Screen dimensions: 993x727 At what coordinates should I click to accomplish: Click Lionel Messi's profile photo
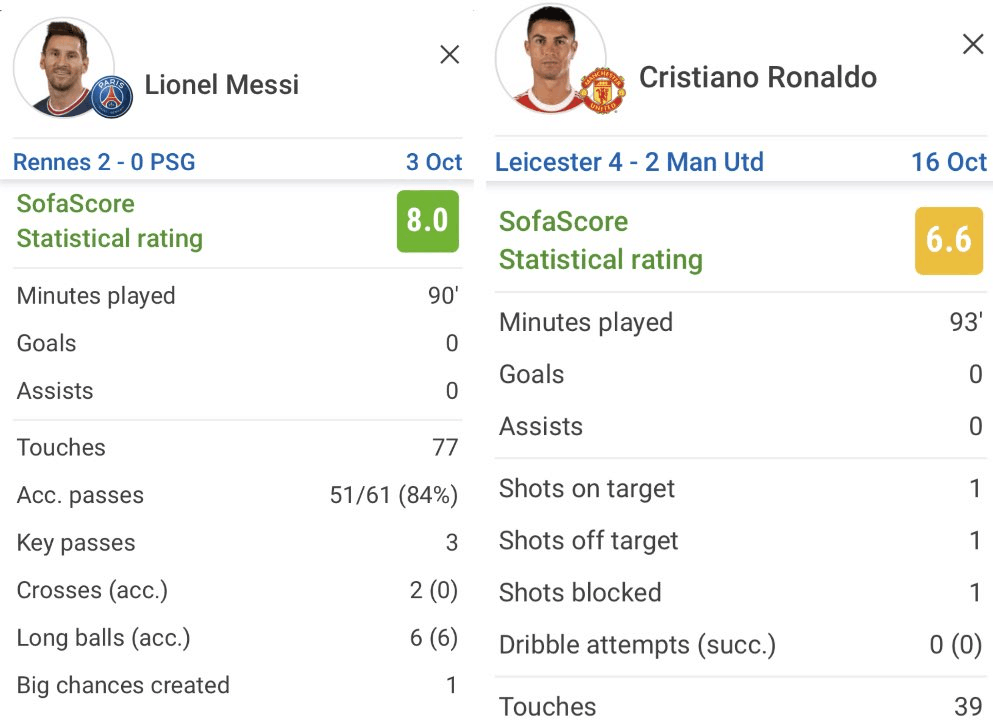click(x=63, y=67)
